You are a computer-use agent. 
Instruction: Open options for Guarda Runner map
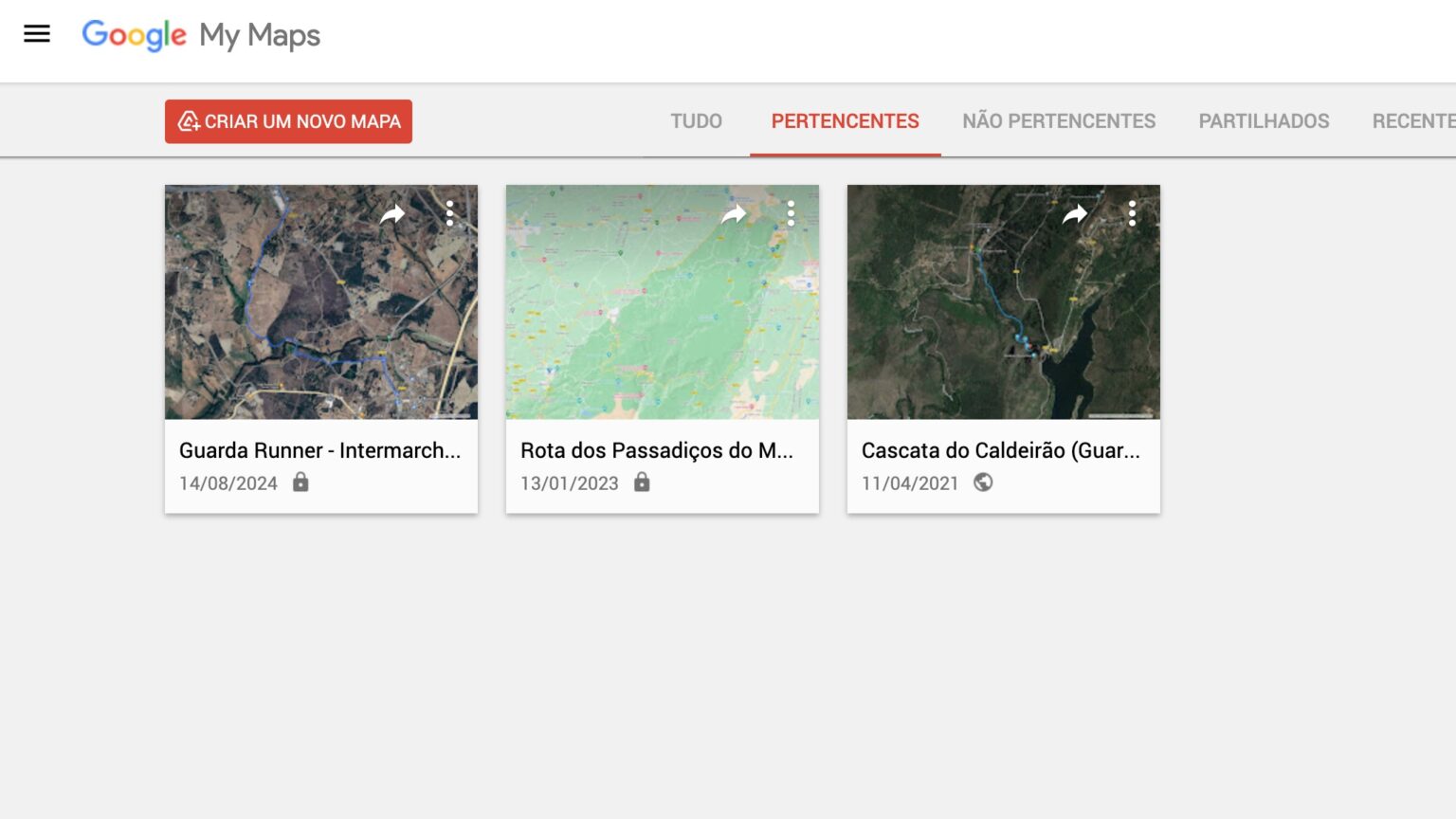[x=448, y=214]
